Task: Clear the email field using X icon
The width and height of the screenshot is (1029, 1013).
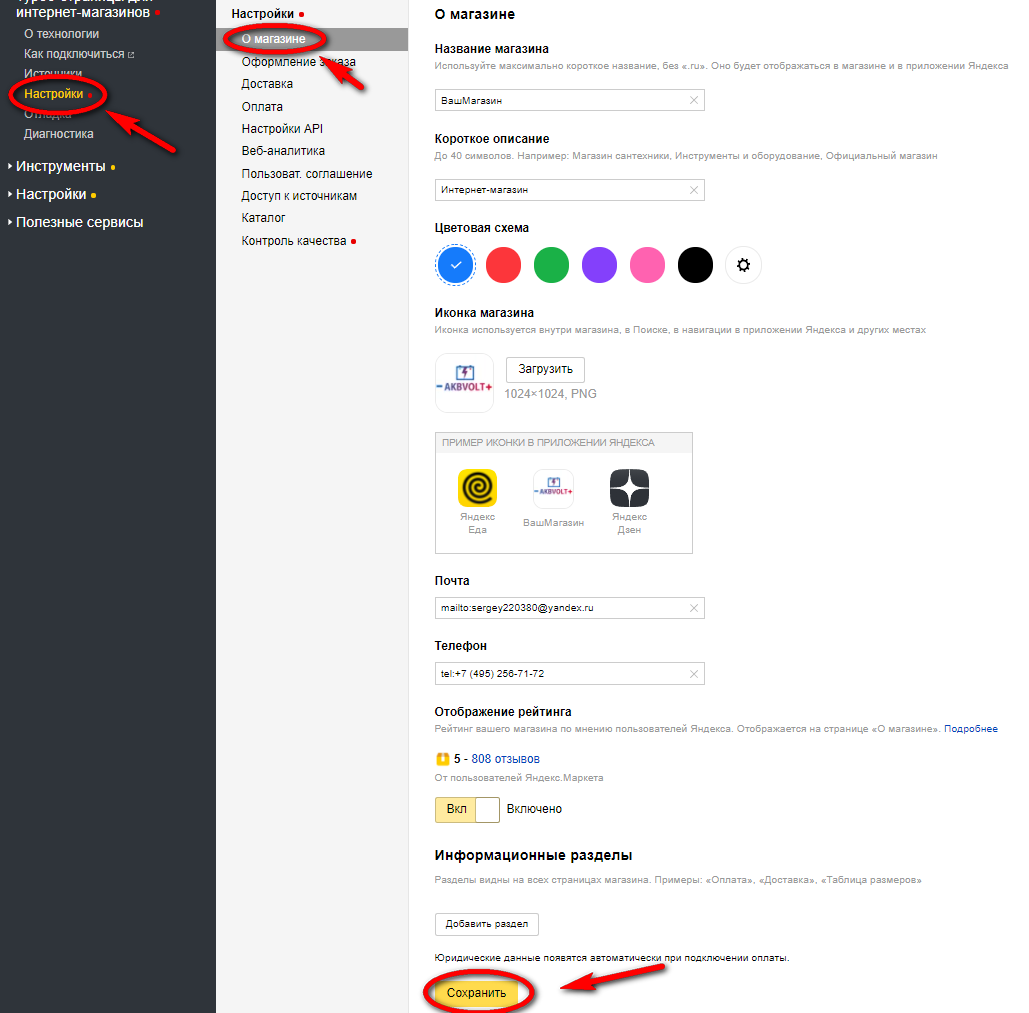Action: point(694,608)
